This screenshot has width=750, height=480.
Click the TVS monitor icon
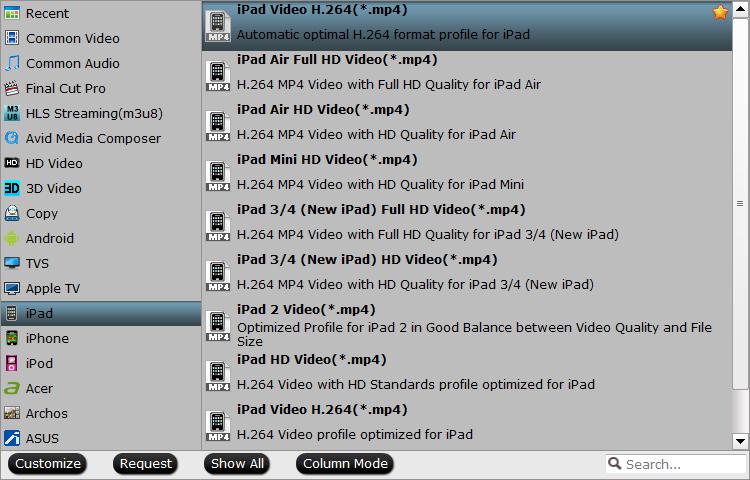[x=11, y=263]
